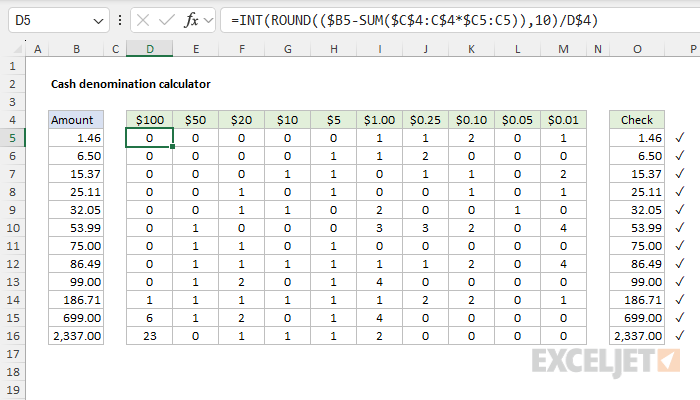700x400 pixels.
Task: Click the '$0.25' header cell
Action: pyautogui.click(x=425, y=120)
